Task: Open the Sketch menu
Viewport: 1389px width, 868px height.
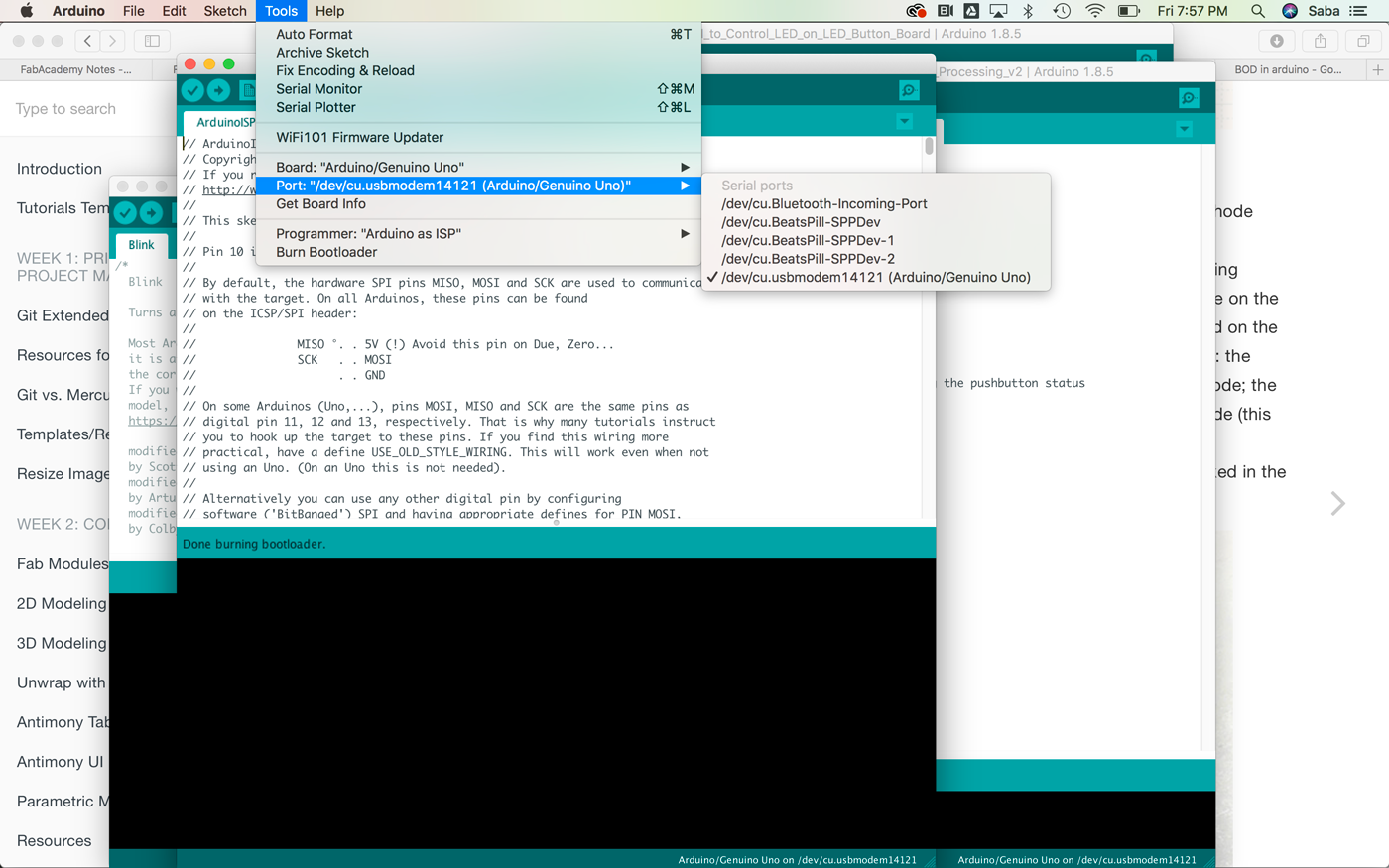Action: [x=225, y=11]
